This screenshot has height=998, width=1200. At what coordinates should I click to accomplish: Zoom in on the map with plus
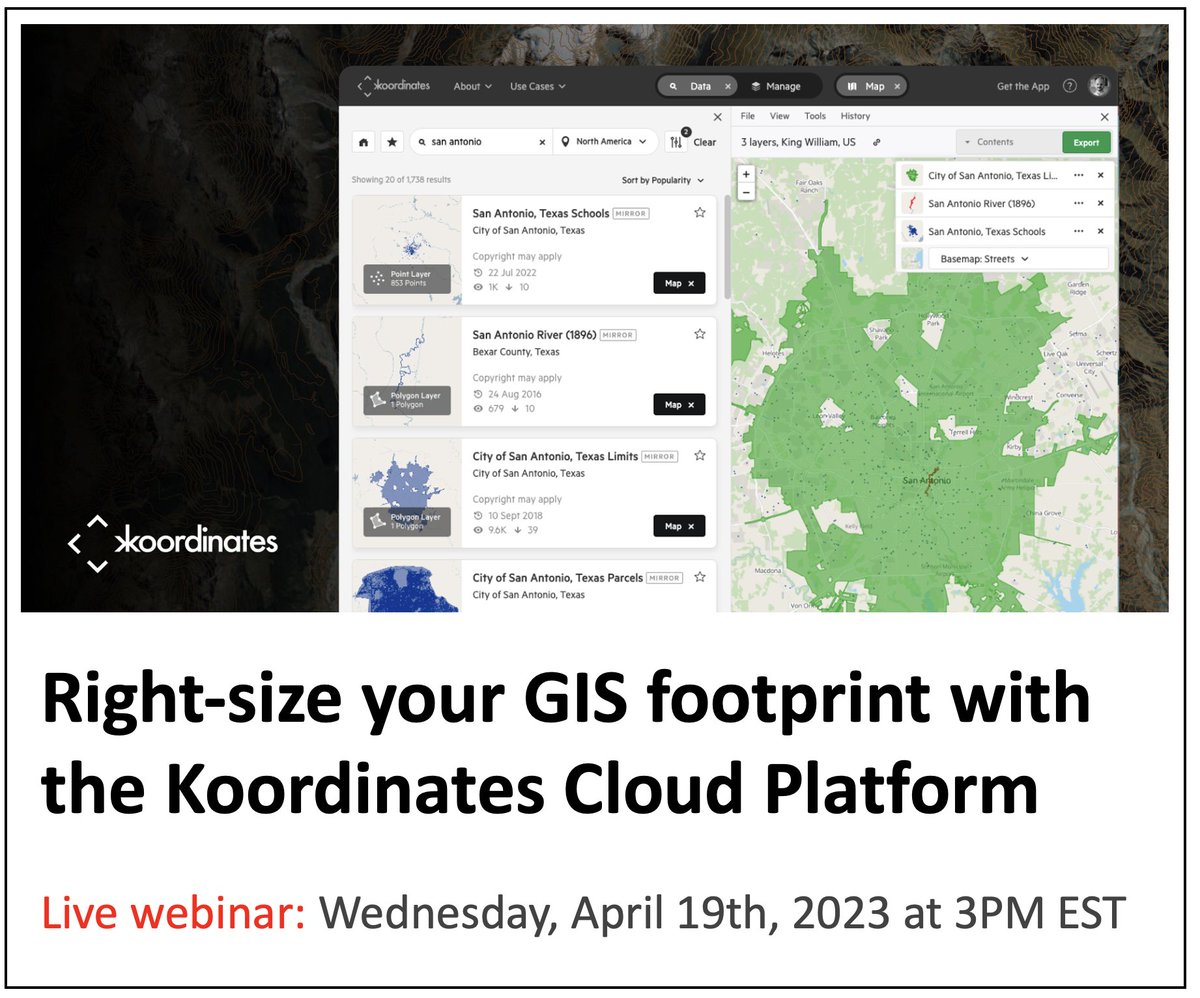coord(746,174)
